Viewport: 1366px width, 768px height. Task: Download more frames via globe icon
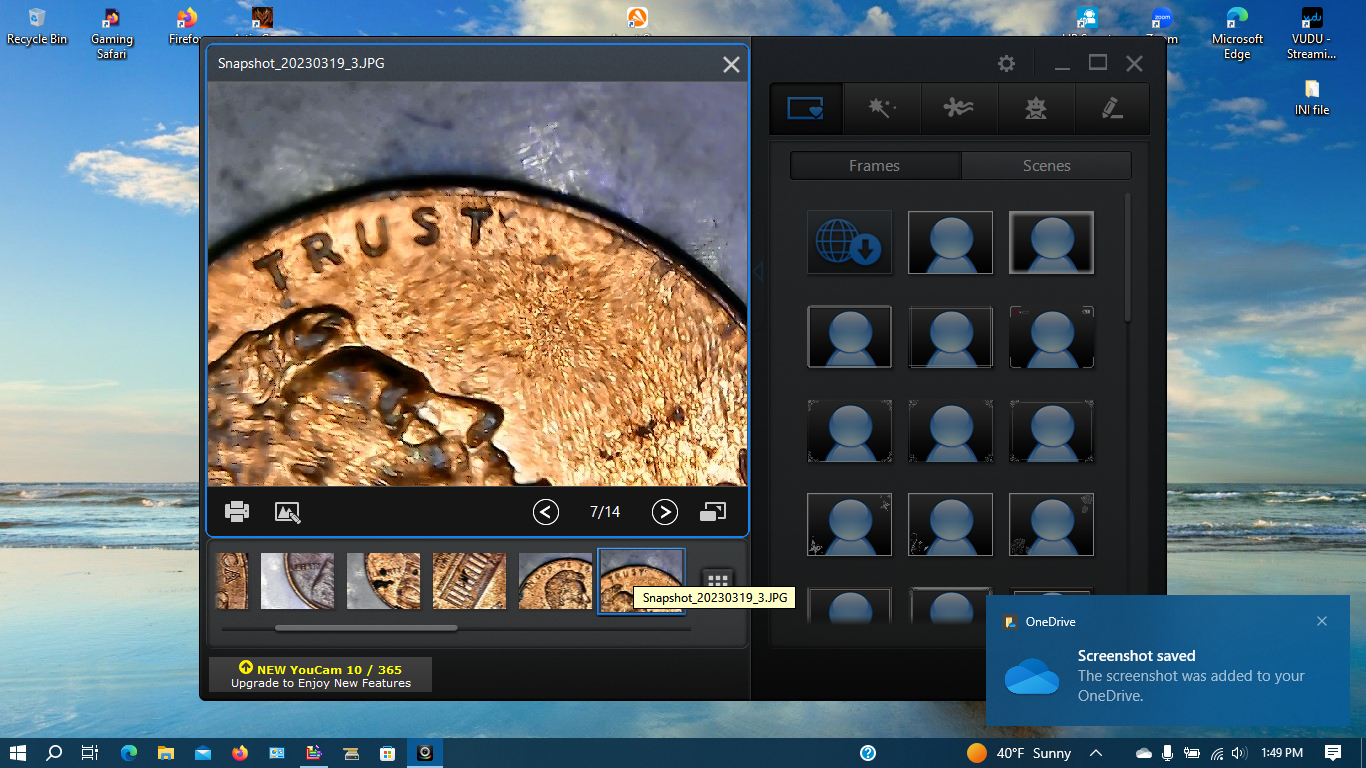(x=850, y=242)
